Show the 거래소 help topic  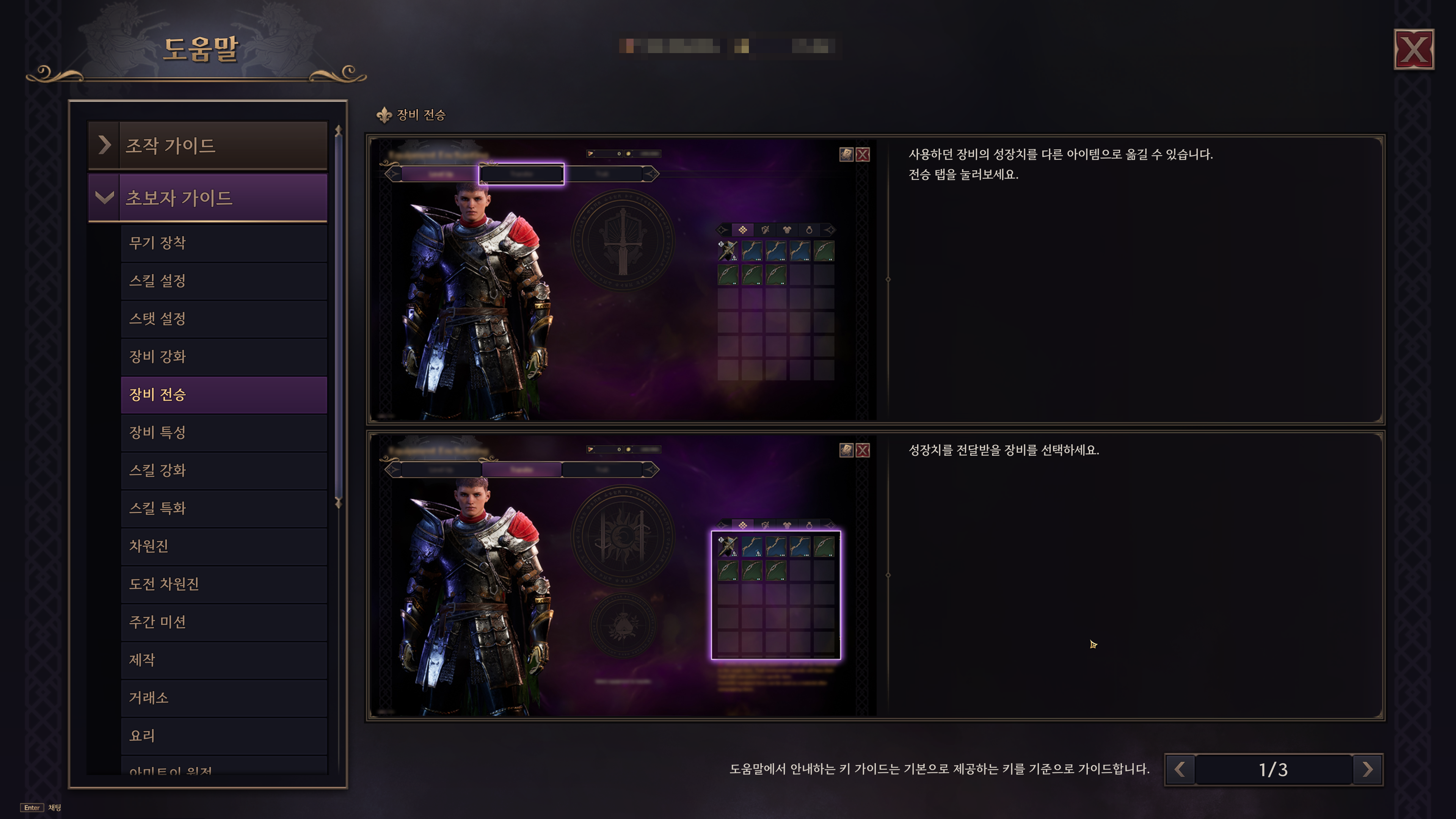click(x=224, y=698)
